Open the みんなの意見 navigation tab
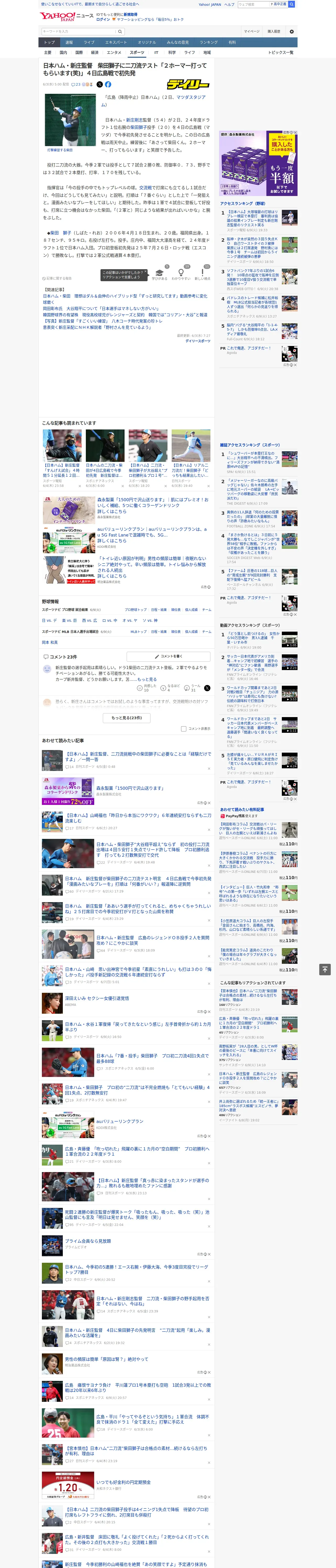This screenshot has height=1568, width=336. (x=177, y=43)
